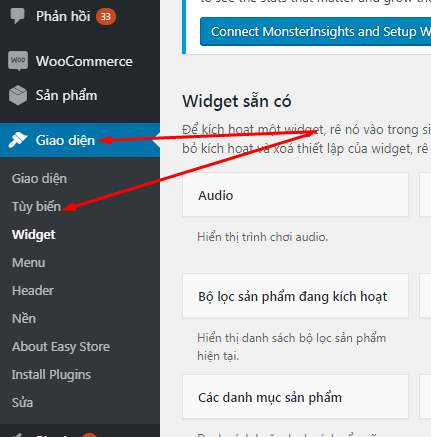
Task: Open About Easy Store page
Action: click(x=61, y=347)
